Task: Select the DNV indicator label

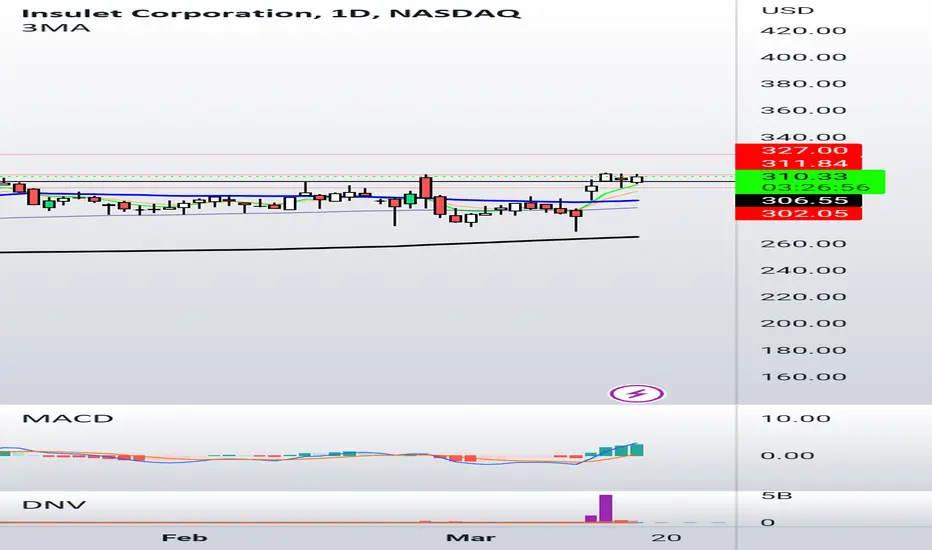Action: (54, 505)
